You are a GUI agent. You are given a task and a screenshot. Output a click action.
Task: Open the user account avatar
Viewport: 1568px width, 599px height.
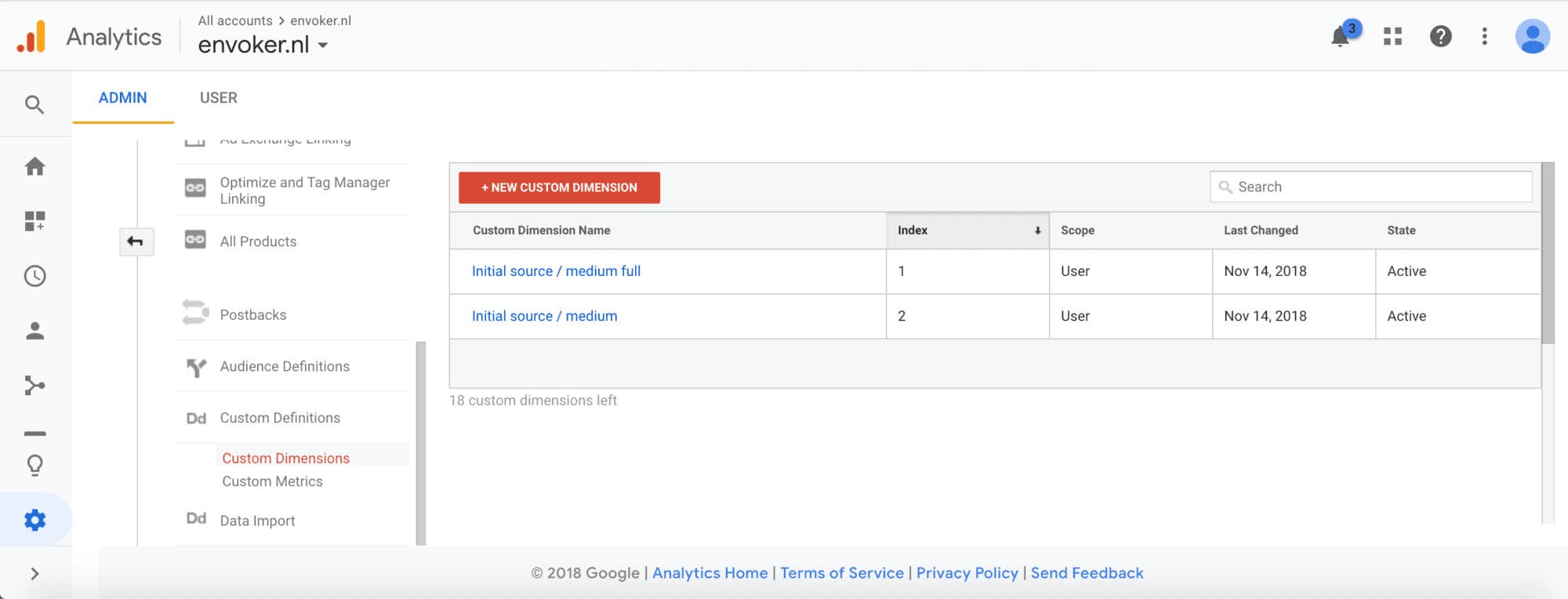coord(1532,36)
